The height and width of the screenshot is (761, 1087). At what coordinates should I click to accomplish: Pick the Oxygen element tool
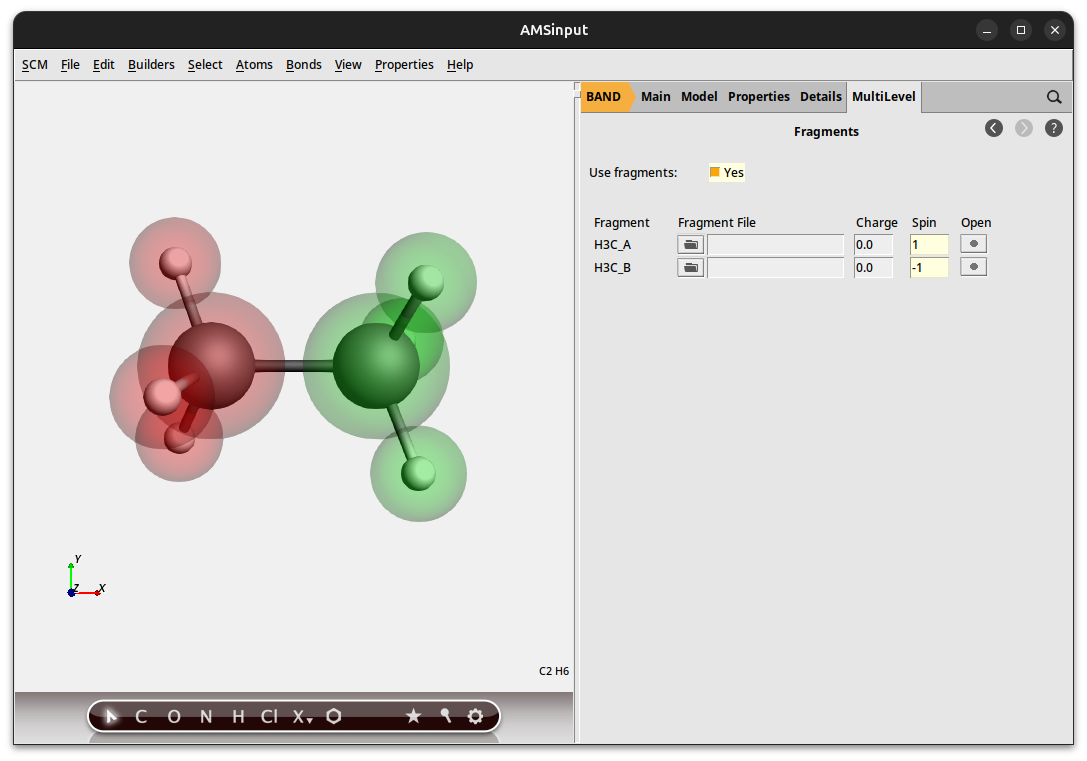tap(172, 716)
